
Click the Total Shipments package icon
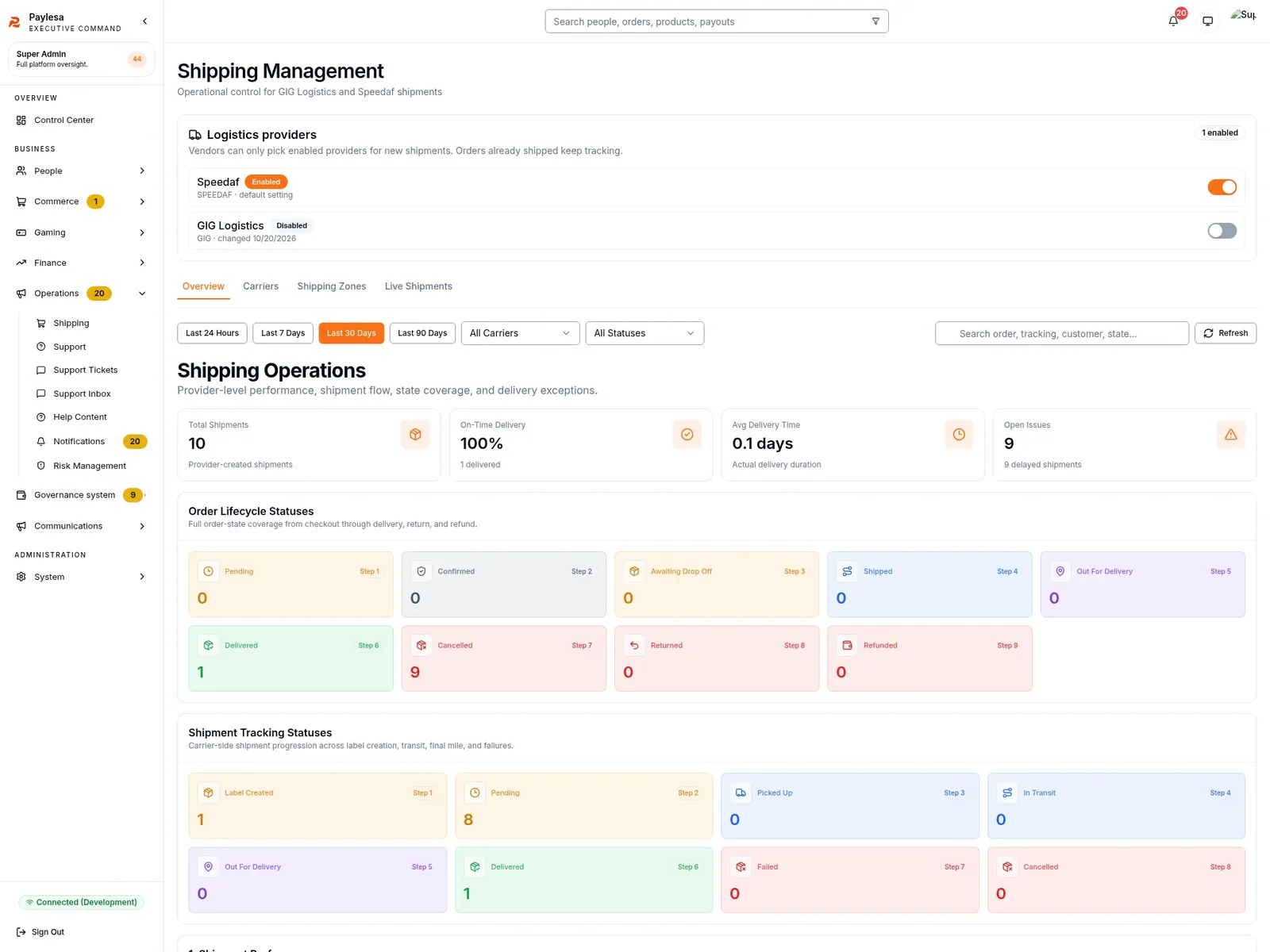point(415,434)
